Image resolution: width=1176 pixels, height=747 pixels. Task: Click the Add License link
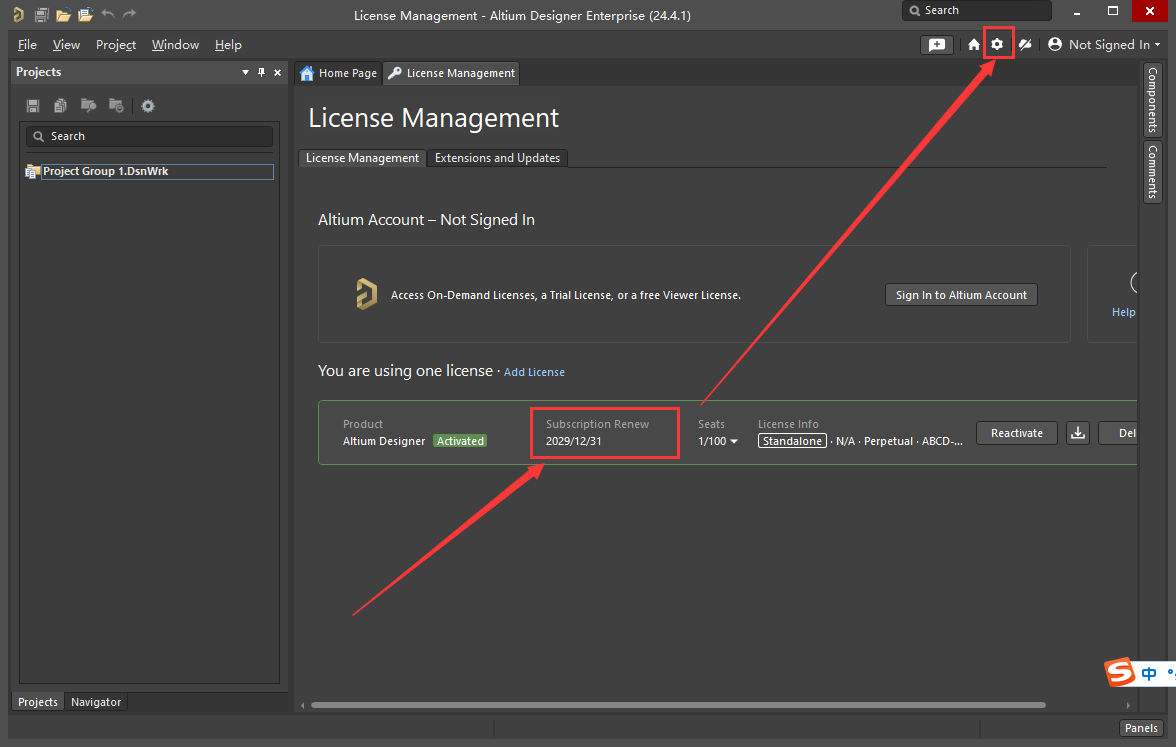click(534, 372)
